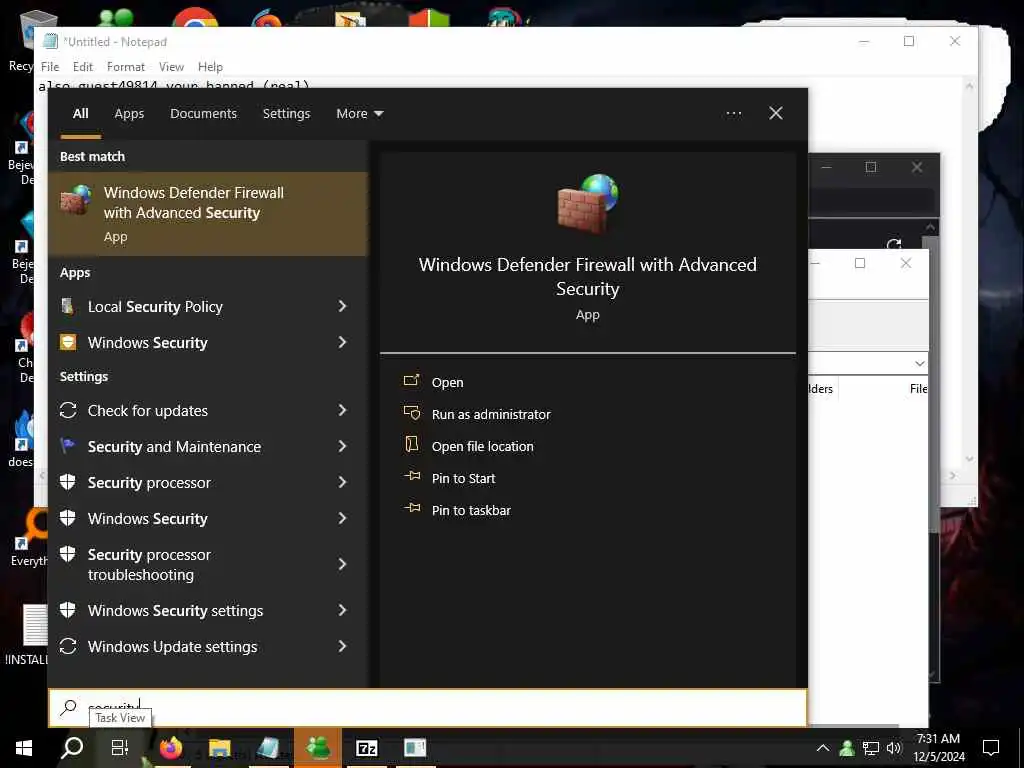Viewport: 1024px width, 768px height.
Task: Open the dropdown chevron in the background window
Action: [x=920, y=363]
